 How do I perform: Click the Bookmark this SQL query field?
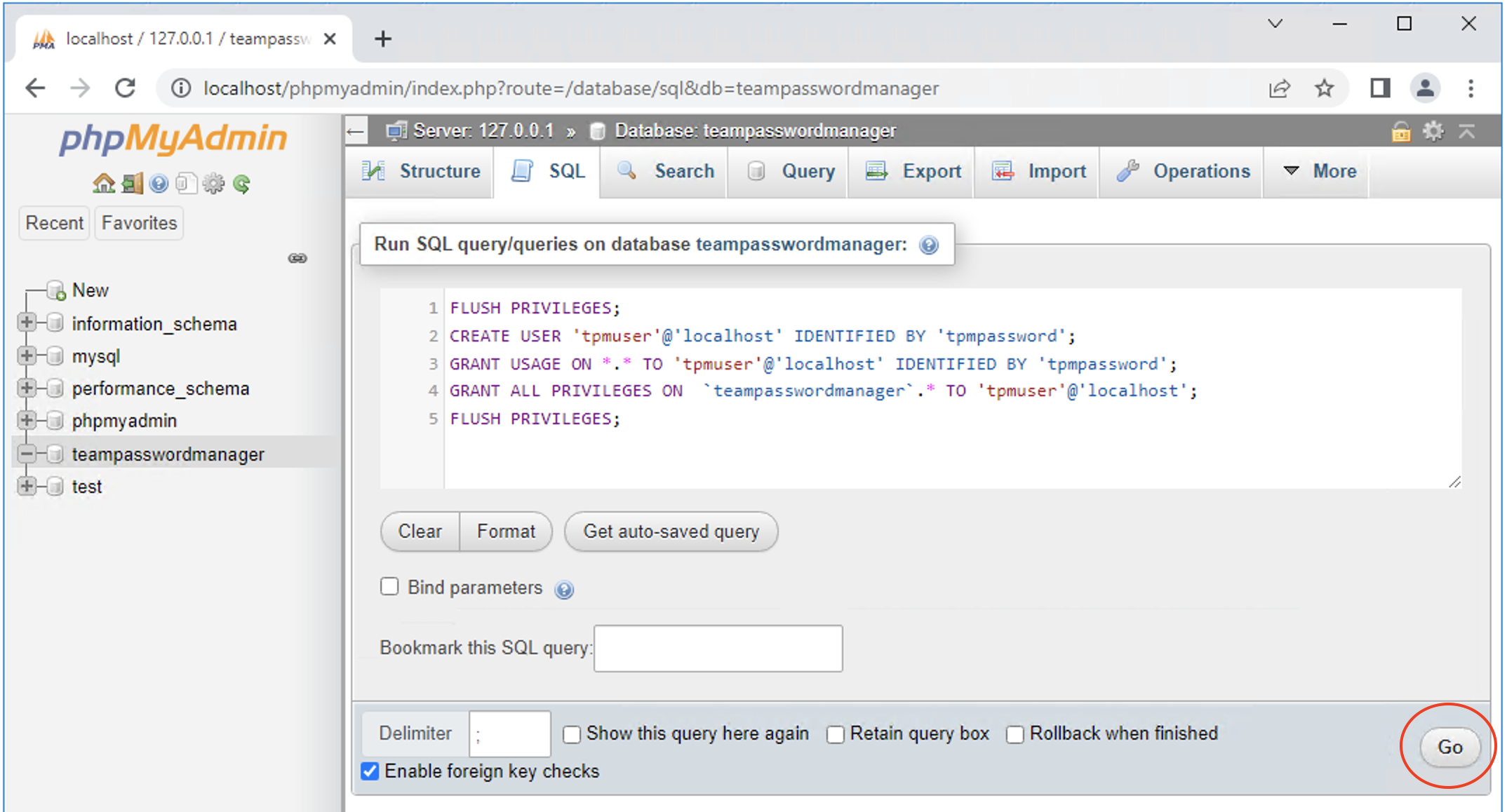(718, 649)
